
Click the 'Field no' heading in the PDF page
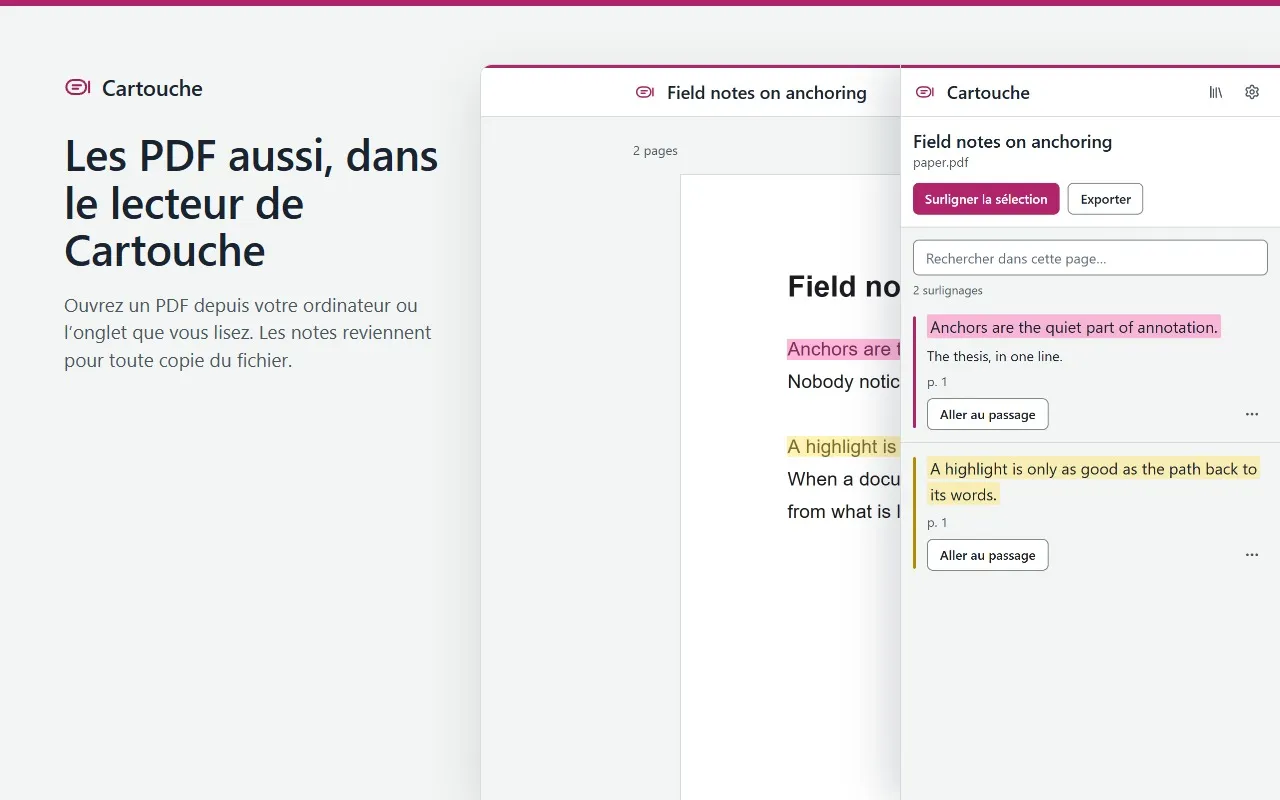[844, 287]
